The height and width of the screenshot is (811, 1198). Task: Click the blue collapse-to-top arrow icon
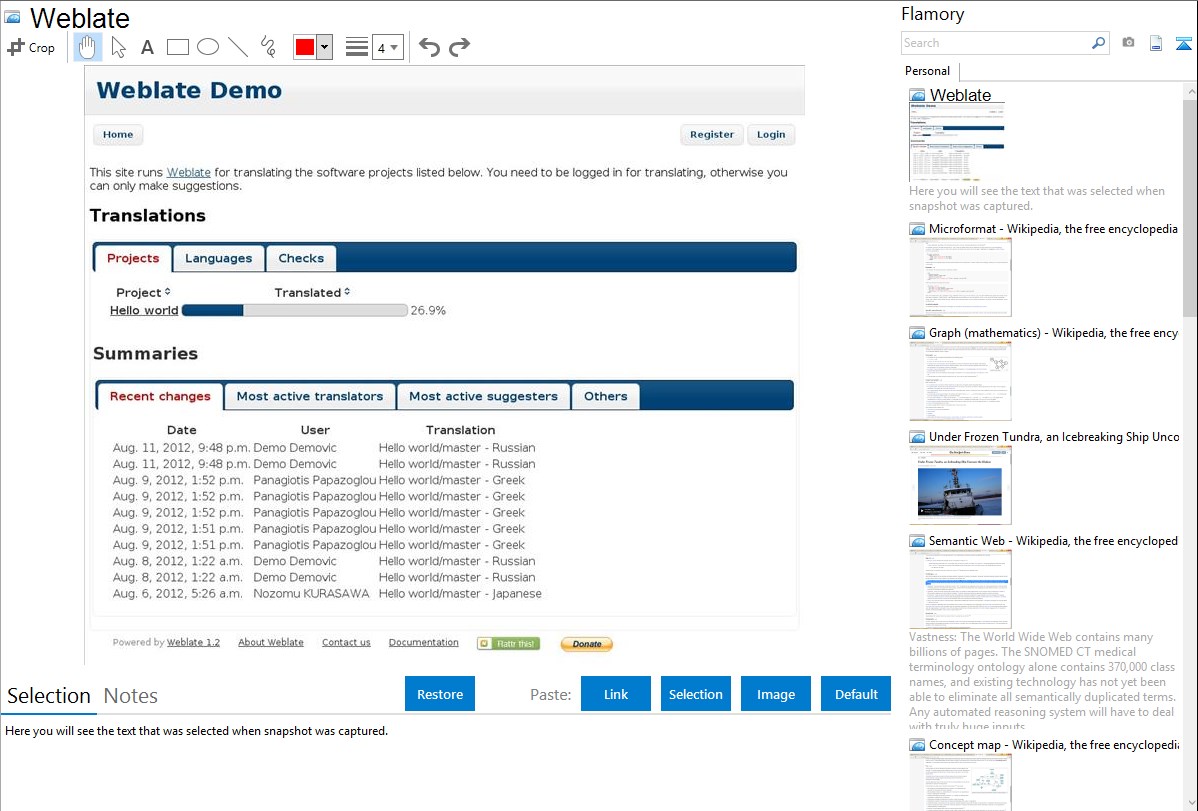[1183, 43]
